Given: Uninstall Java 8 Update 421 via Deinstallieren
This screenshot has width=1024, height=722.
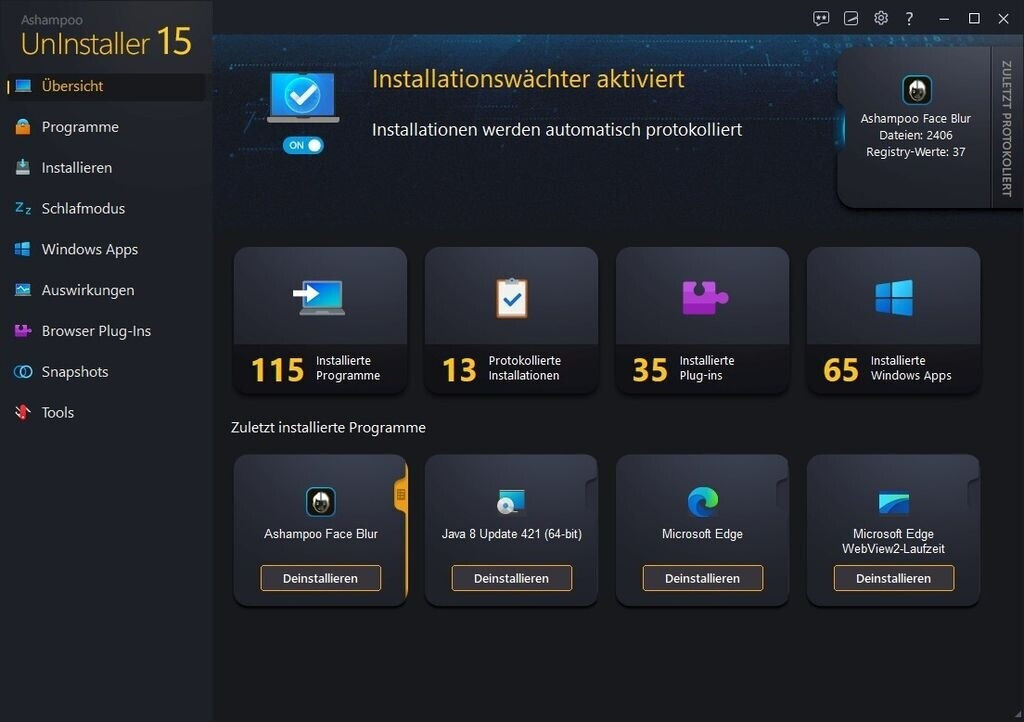Looking at the screenshot, I should 511,578.
